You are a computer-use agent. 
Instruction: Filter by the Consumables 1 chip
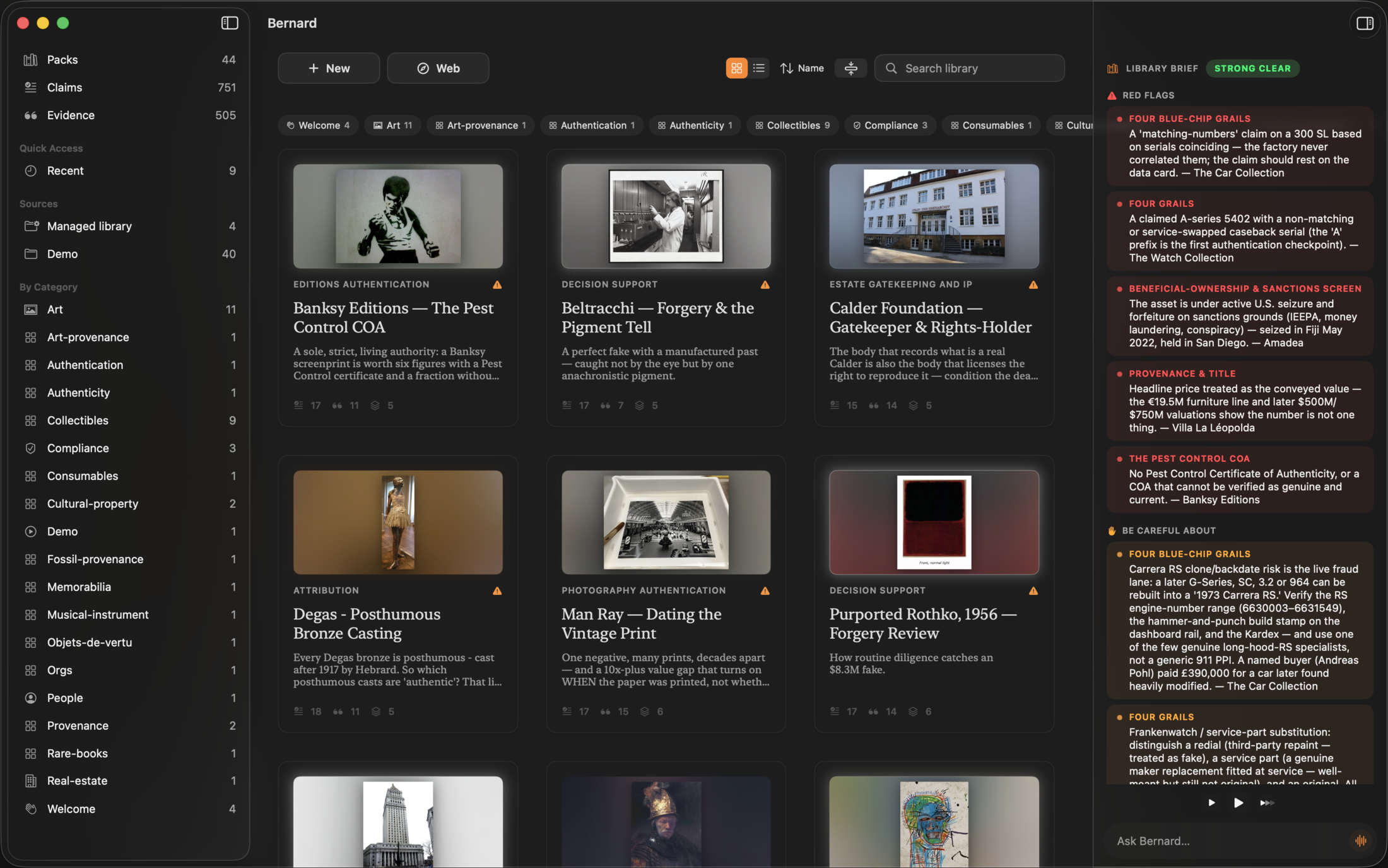tap(991, 126)
